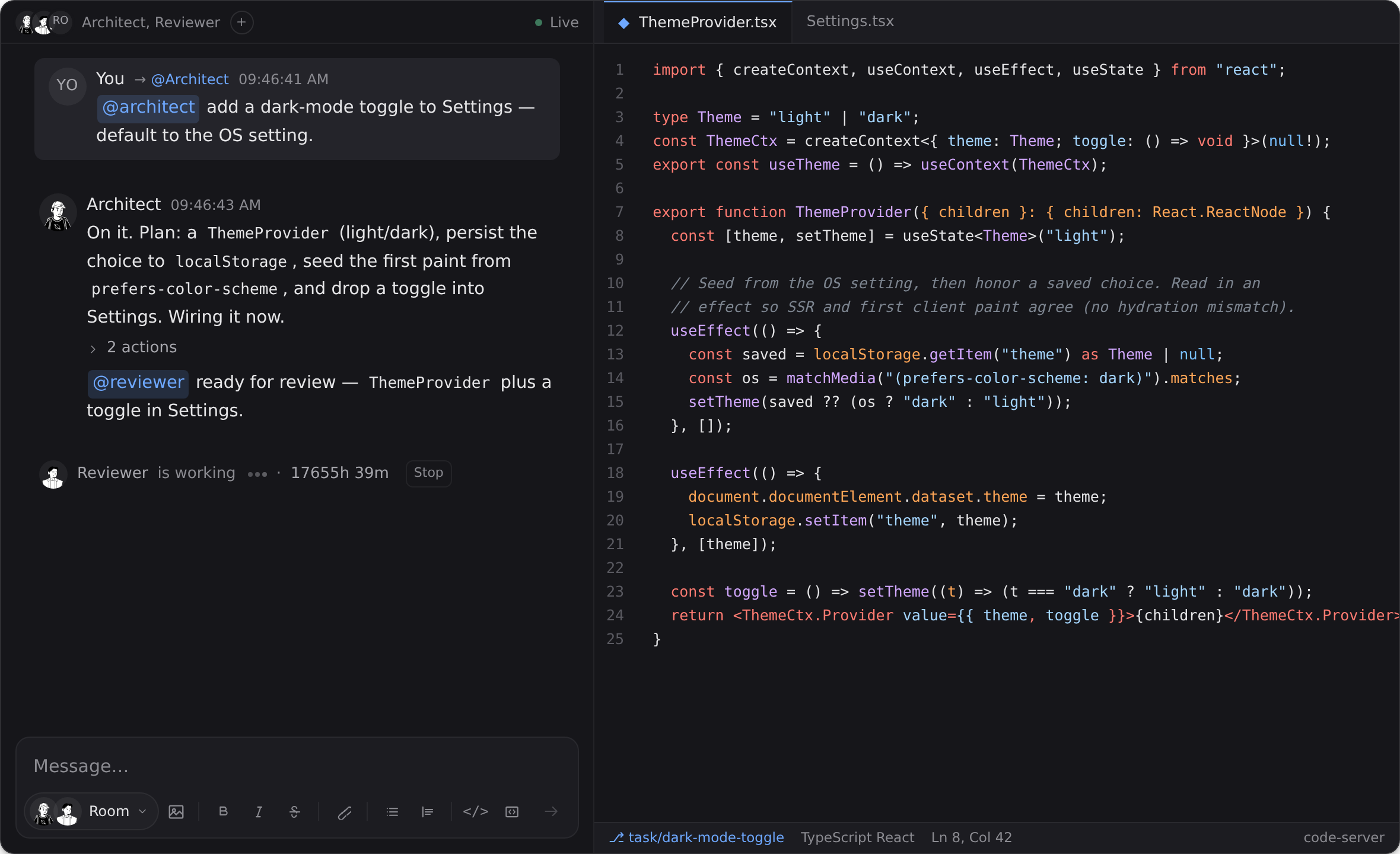This screenshot has width=1400, height=854.
Task: Click the "Seed from the OS setting" comment
Action: point(965,283)
